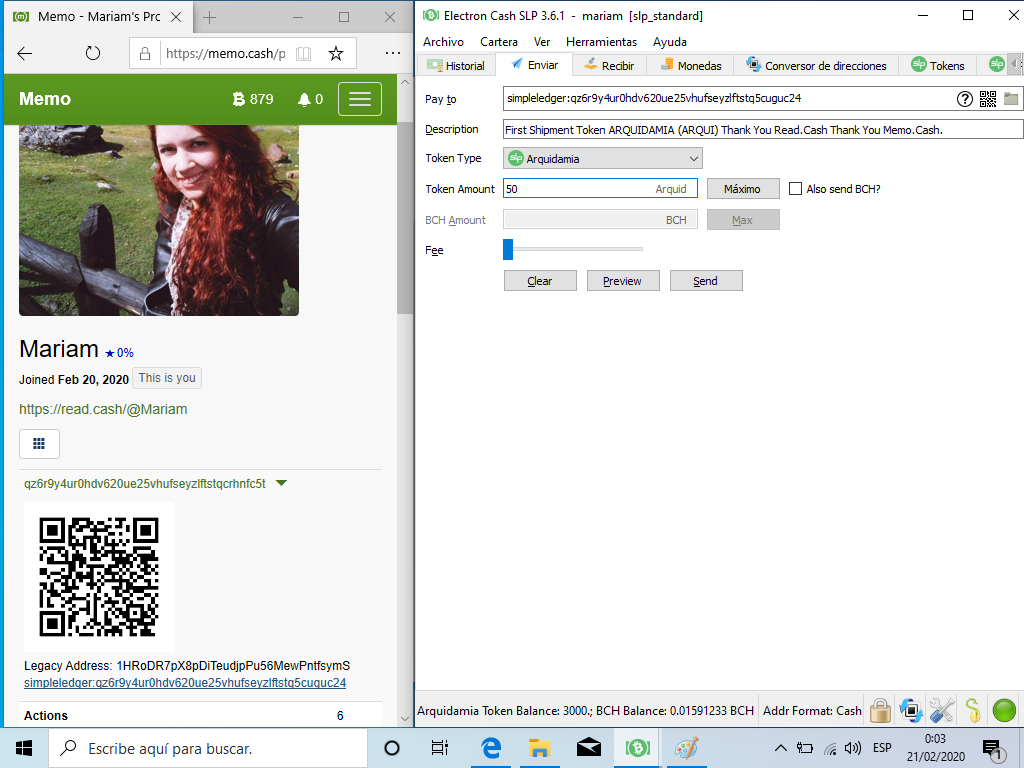Open Mail app from taskbar
This screenshot has height=768, width=1024.
tap(588, 748)
